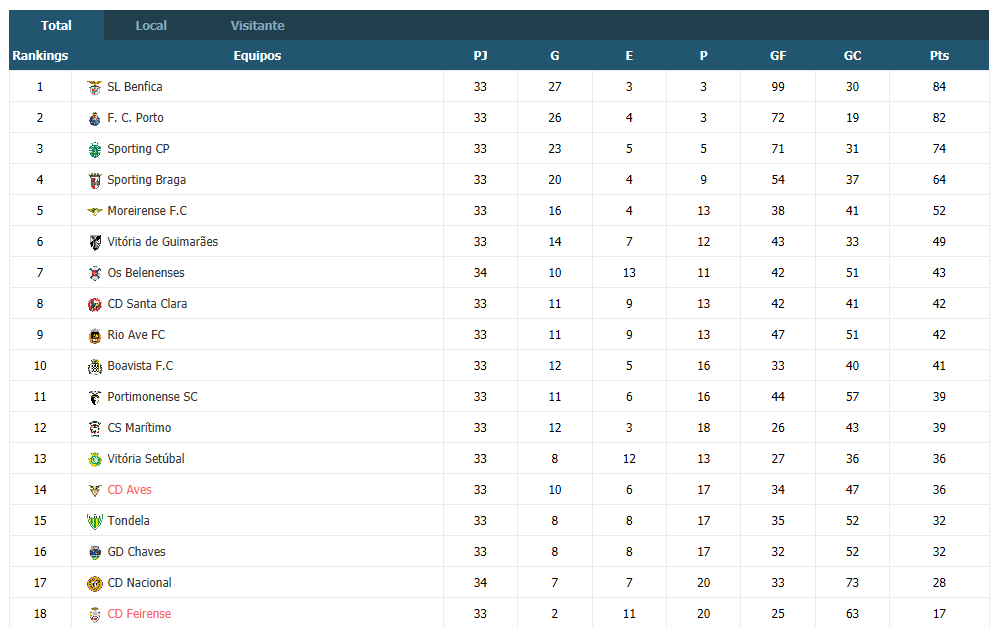Select the Total tab
This screenshot has width=990, height=627.
[x=56, y=25]
